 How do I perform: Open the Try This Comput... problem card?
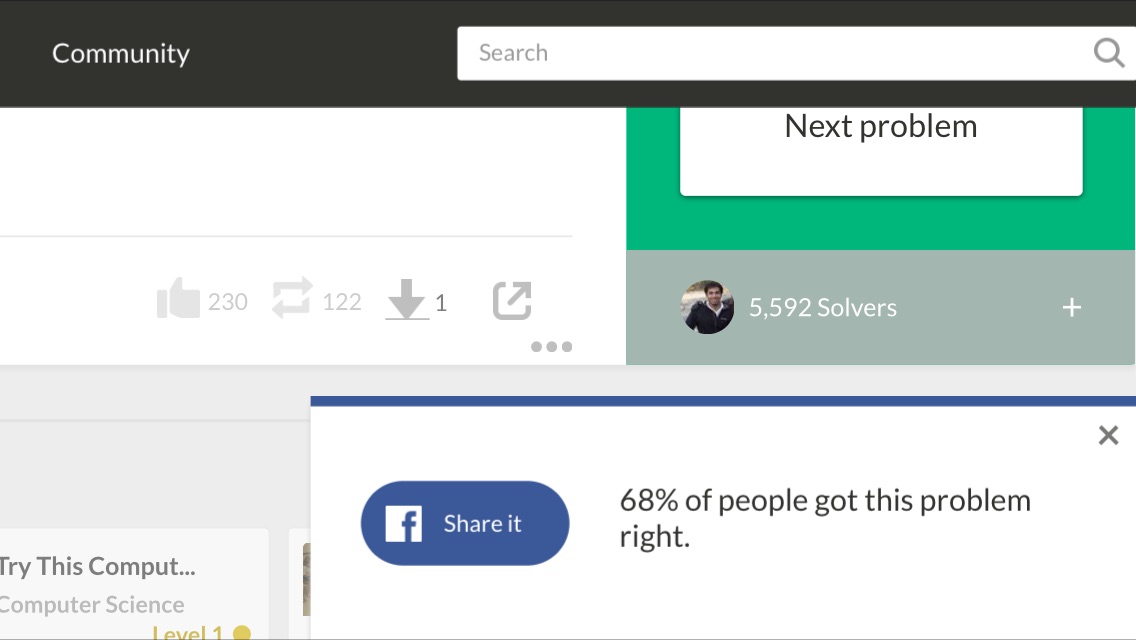[97, 566]
